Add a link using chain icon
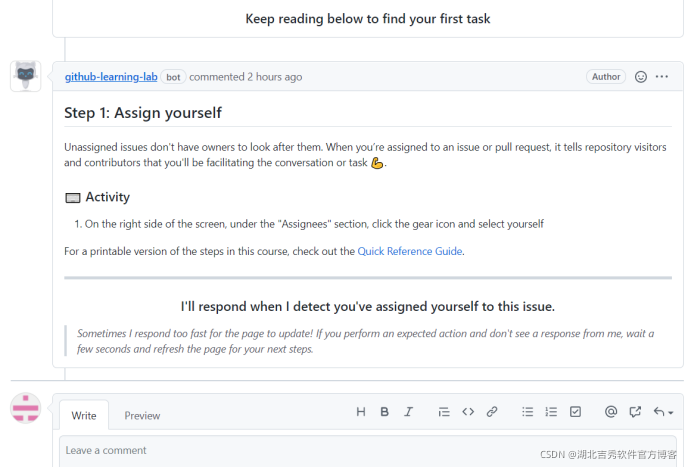Viewport: 692px width, 468px height. 492,412
